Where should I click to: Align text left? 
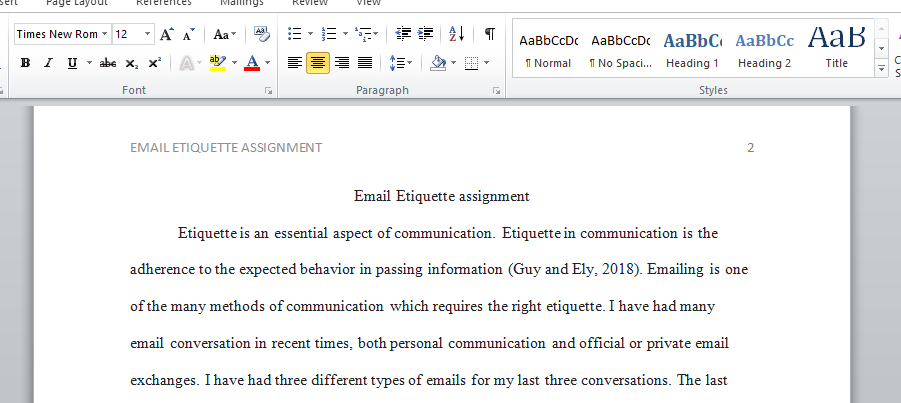coord(295,63)
